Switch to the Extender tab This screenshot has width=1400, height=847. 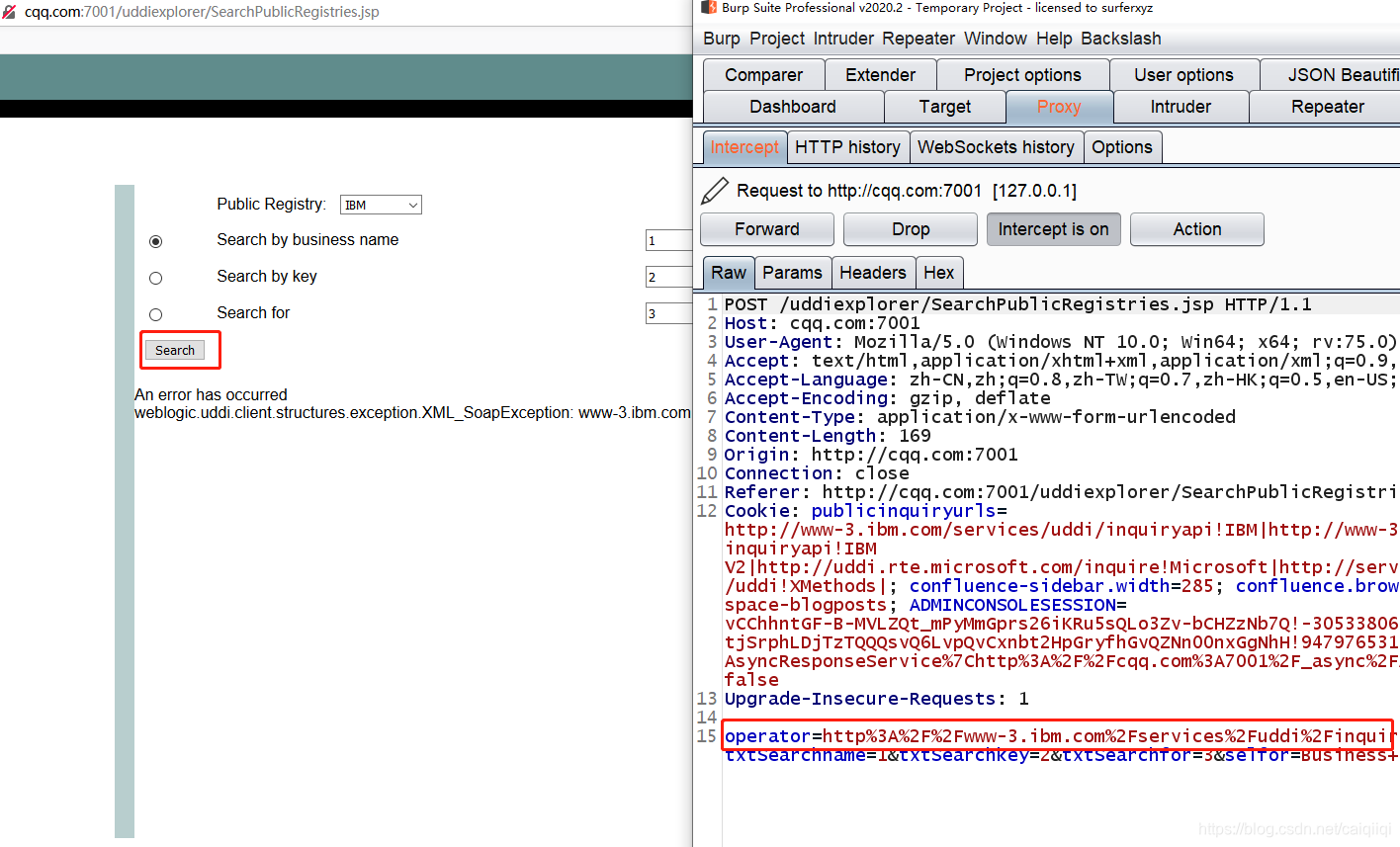[880, 75]
